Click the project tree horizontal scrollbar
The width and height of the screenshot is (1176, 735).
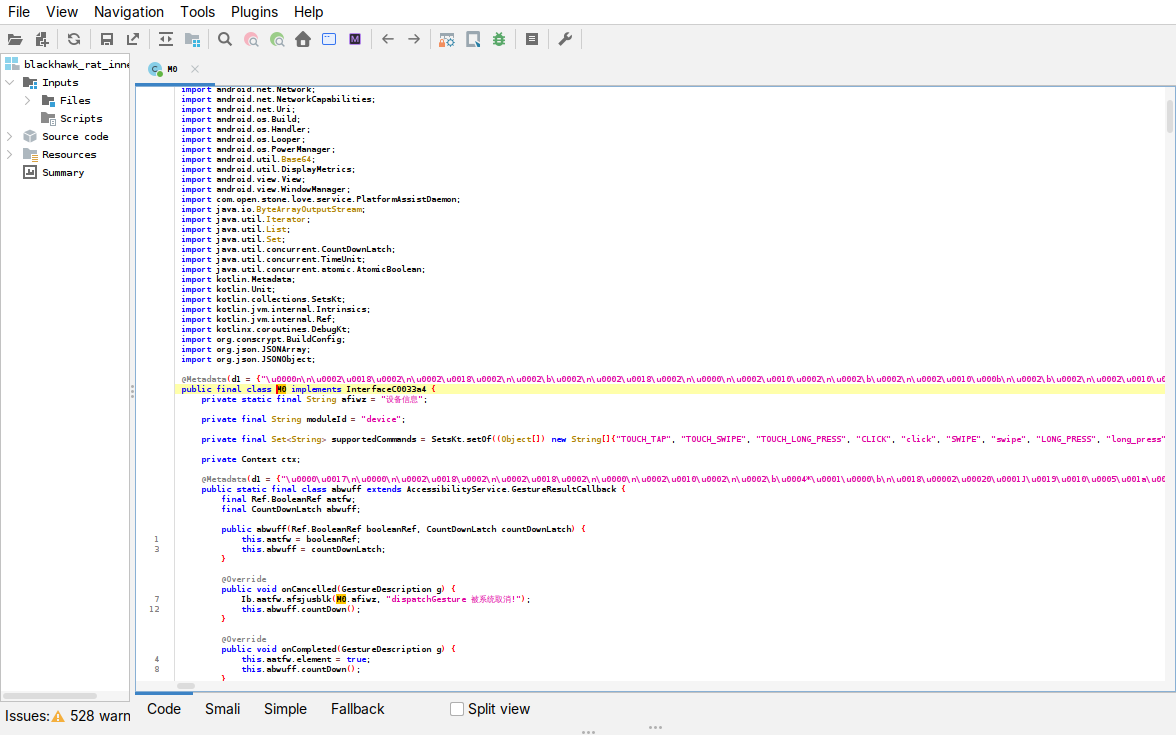point(50,696)
